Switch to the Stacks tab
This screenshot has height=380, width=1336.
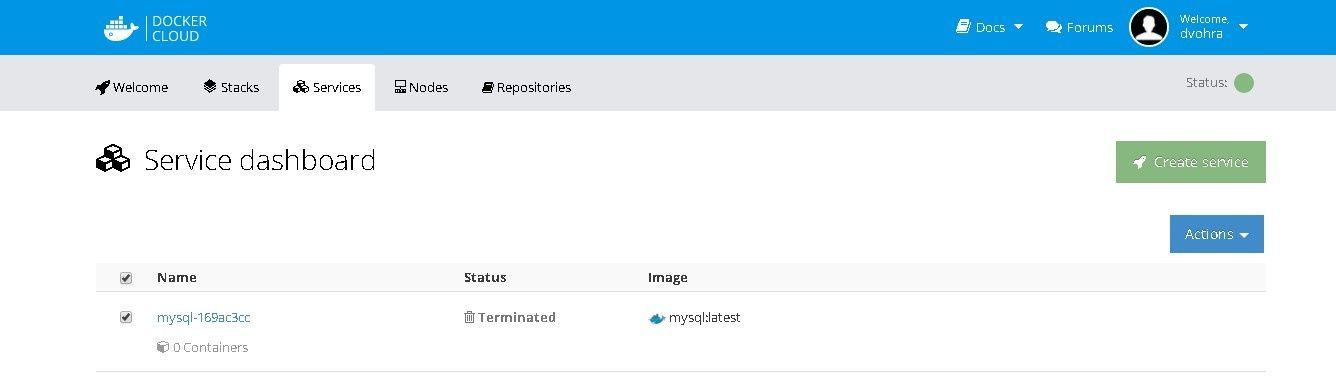(231, 87)
